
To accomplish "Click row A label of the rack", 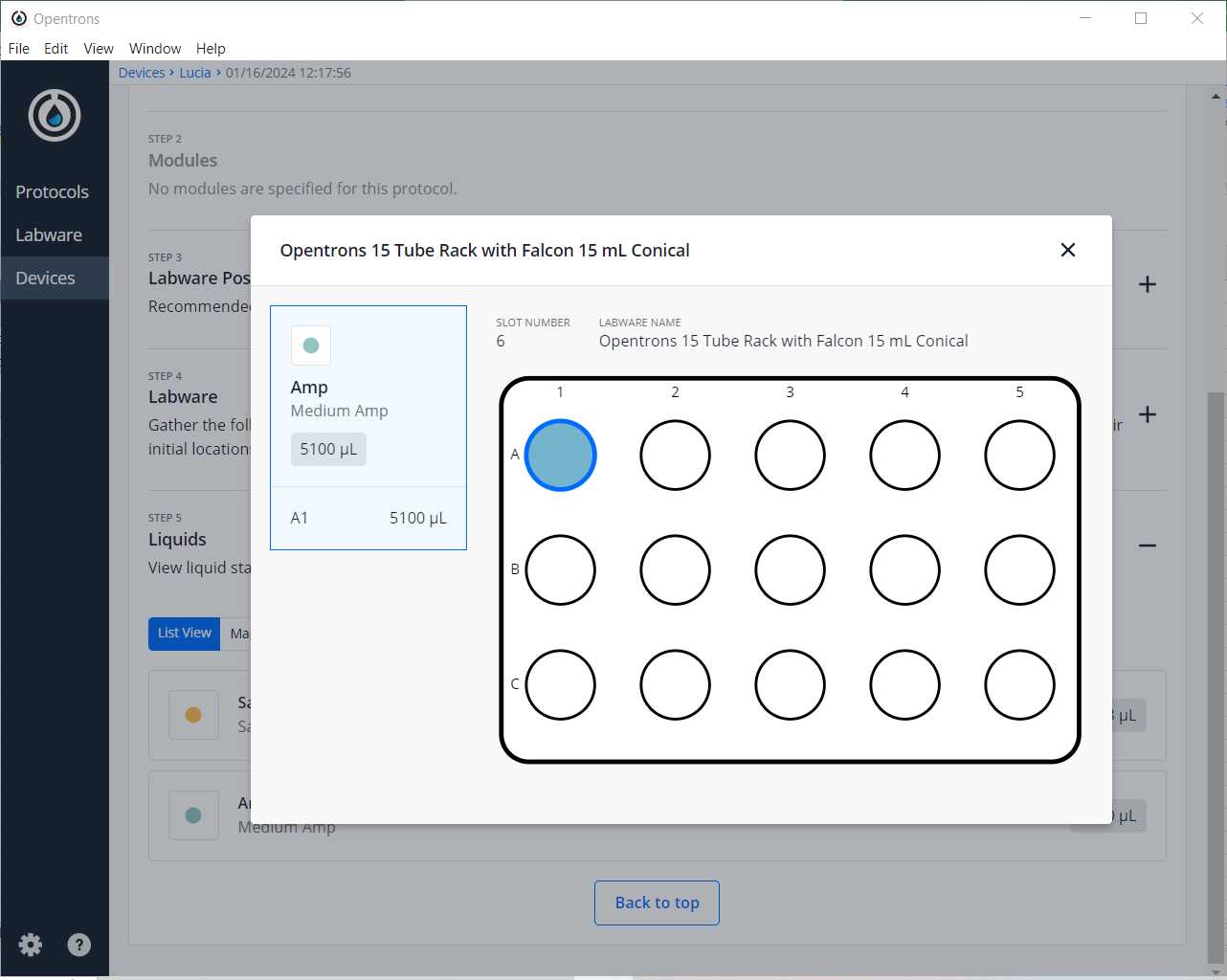I will pos(515,455).
